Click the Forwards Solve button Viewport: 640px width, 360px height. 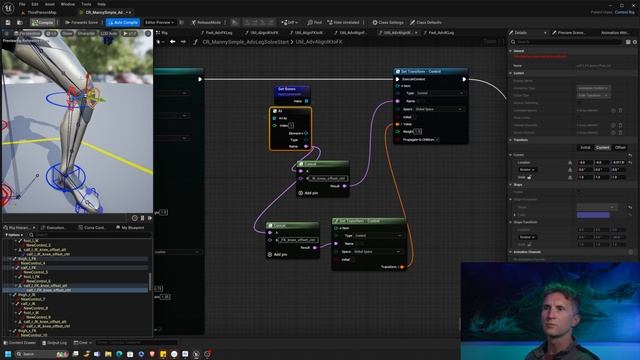point(82,22)
